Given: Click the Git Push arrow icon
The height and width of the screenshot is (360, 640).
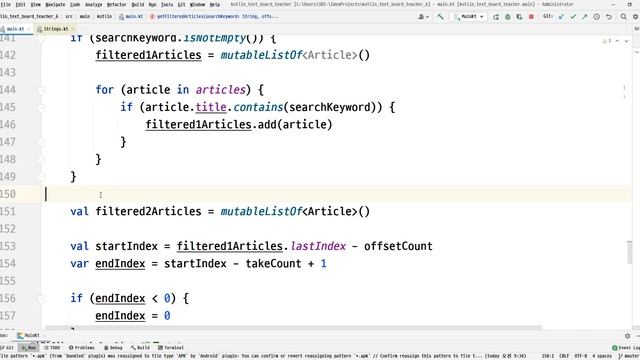Looking at the screenshot, I should tap(584, 17).
